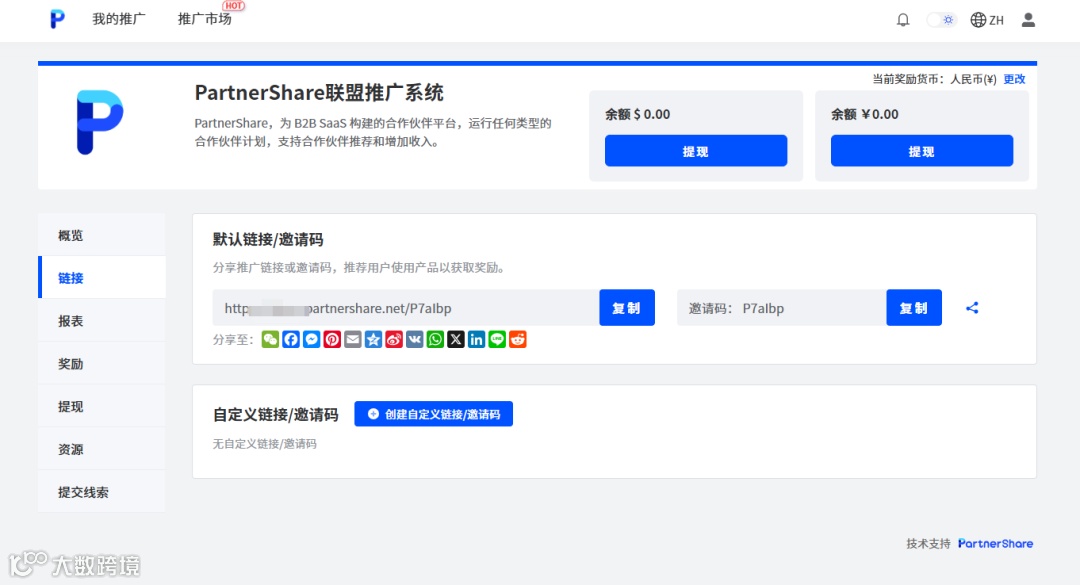This screenshot has height=585, width=1080.
Task: Open 奖励 in the sidebar
Action: coord(102,363)
